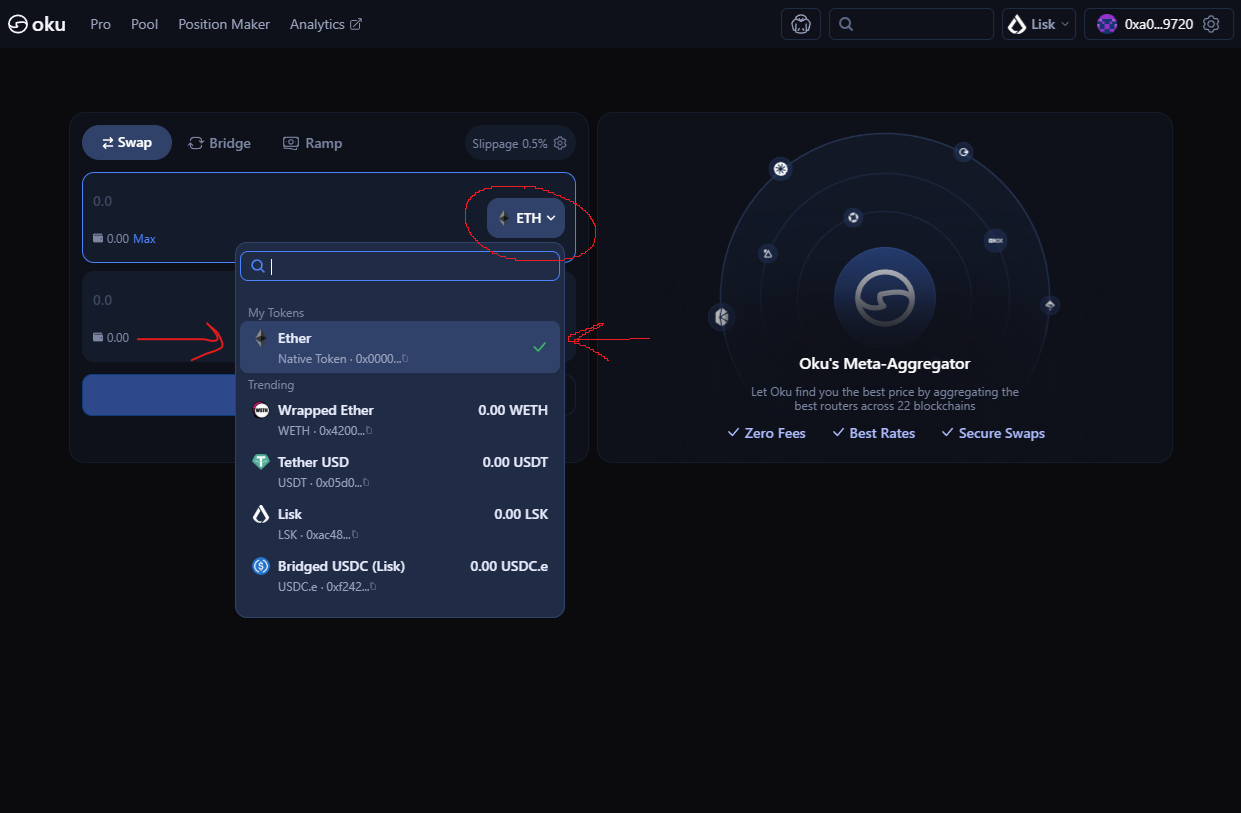Choose the Tether USD token

point(400,471)
